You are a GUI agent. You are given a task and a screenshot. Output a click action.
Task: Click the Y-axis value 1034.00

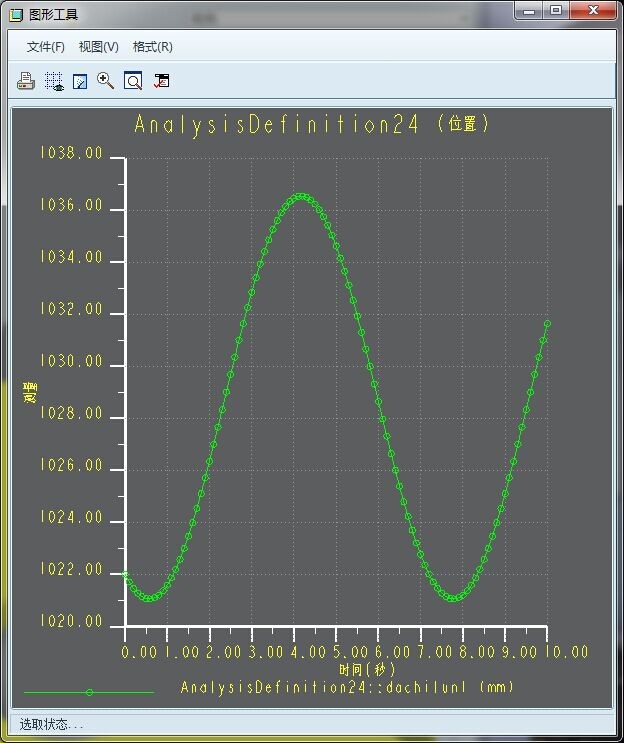tap(71, 257)
